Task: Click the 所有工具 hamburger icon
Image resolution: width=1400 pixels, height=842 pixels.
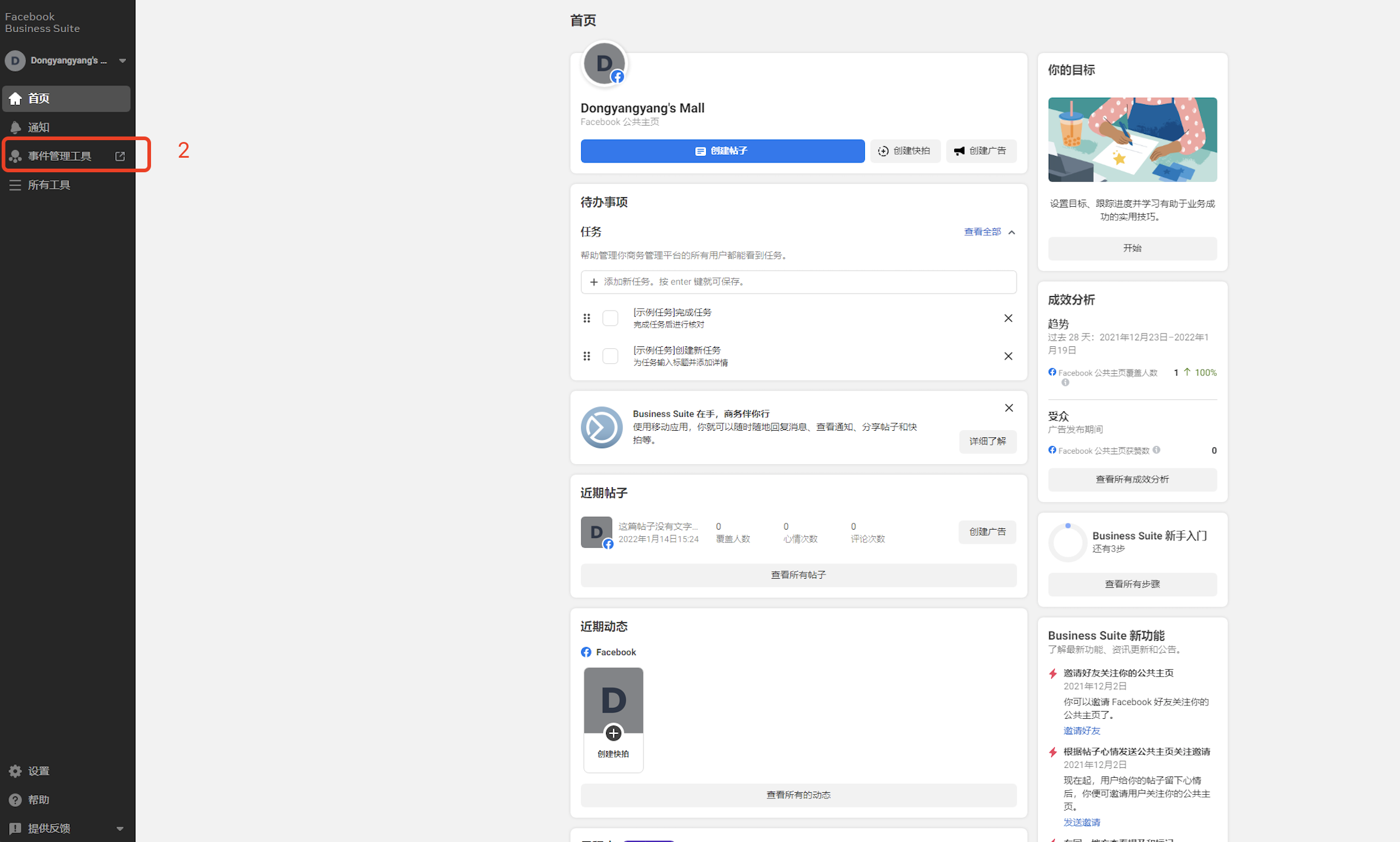Action: pos(15,185)
